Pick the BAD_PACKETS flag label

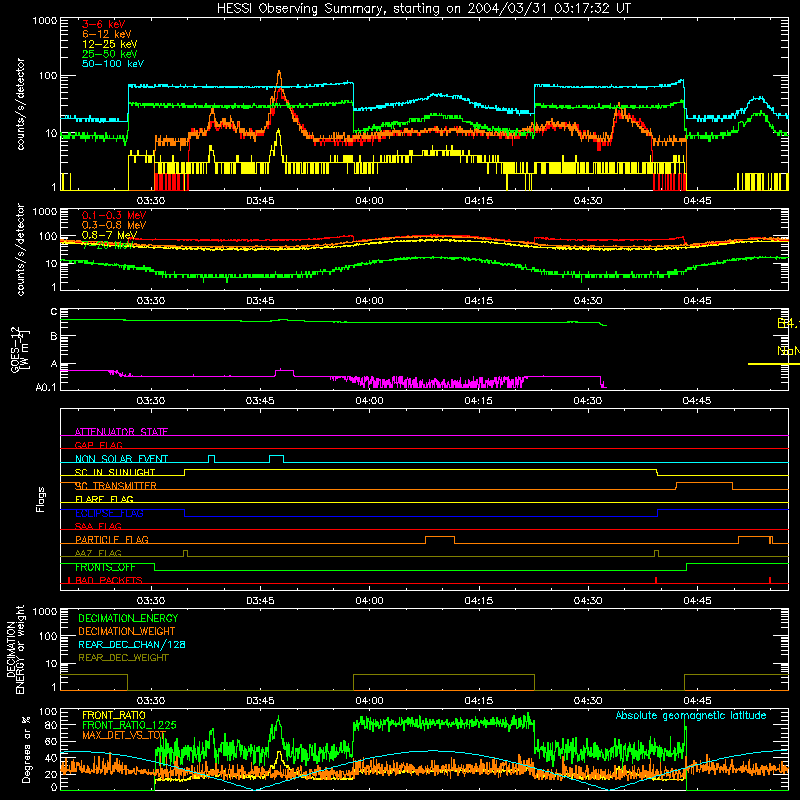coord(109,580)
